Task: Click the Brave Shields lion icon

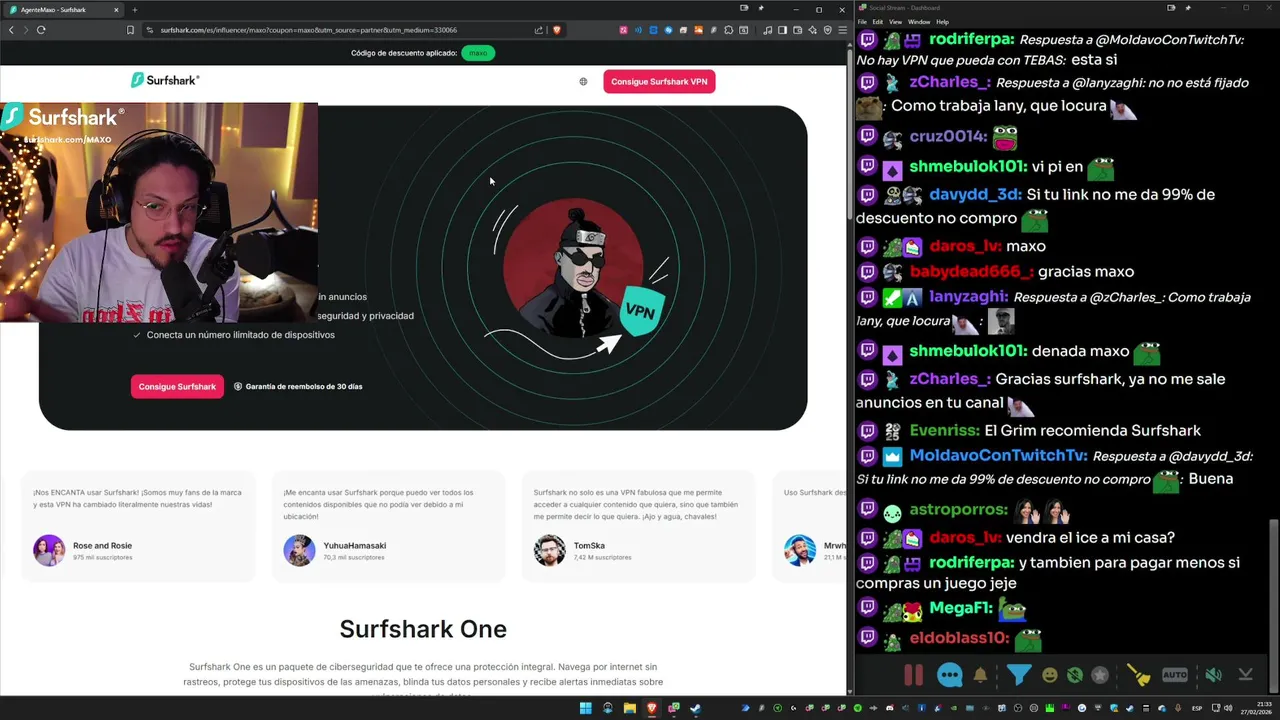Action: [x=557, y=30]
